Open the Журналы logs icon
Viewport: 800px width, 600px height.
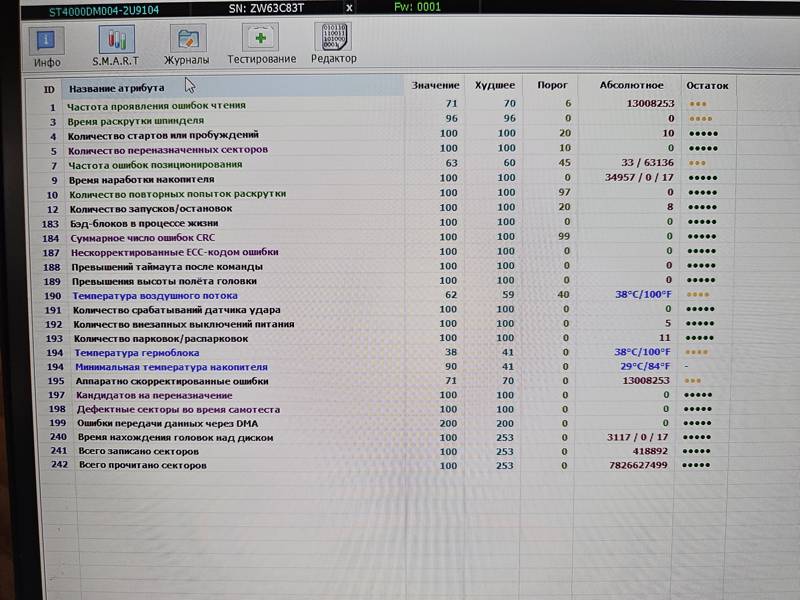click(x=187, y=45)
